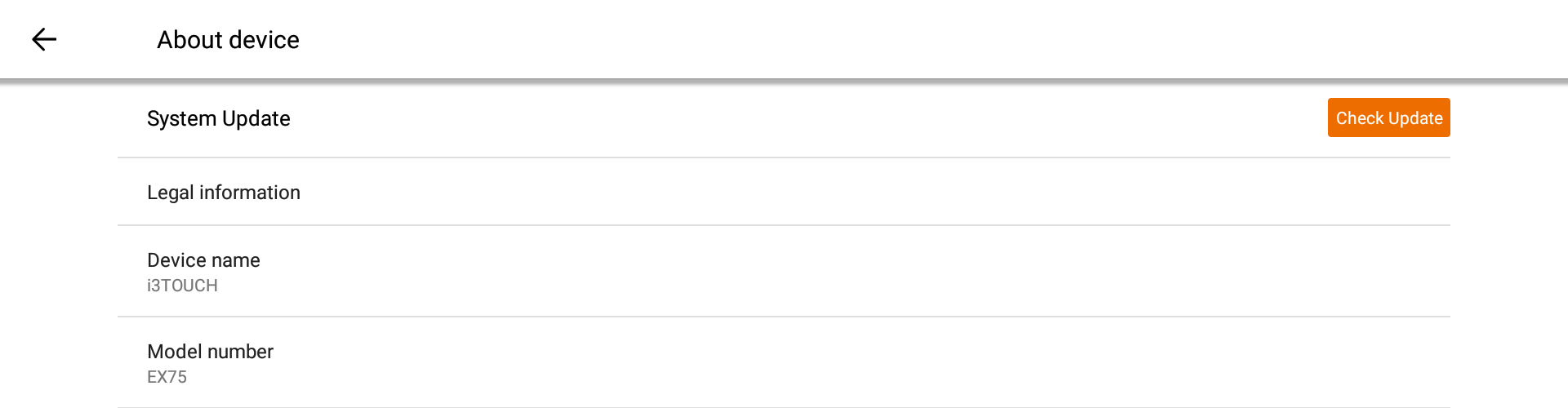
Task: Click the empty area of the header bar
Action: 898,39
